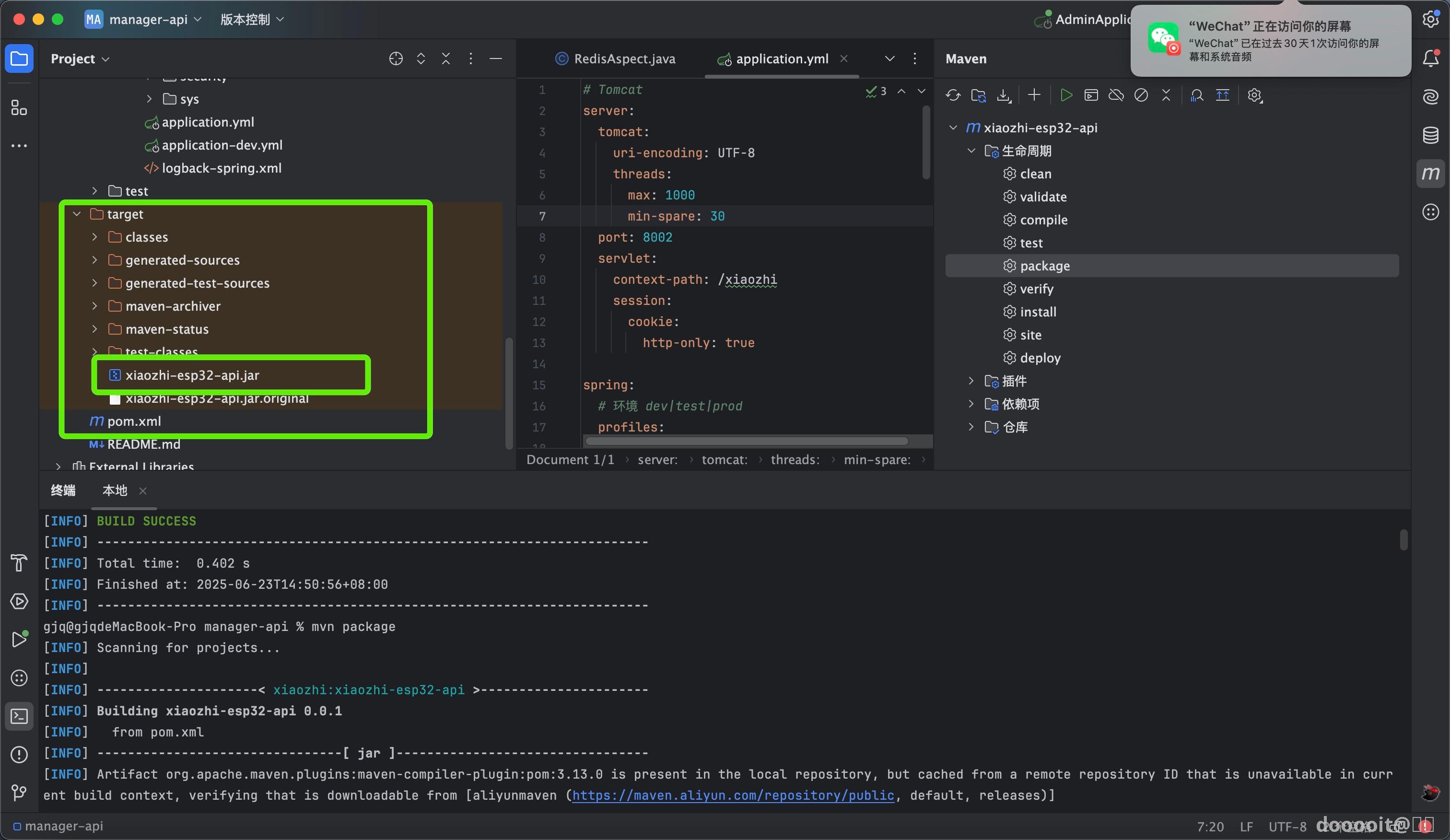Screen dimensions: 1450x840
Task: Select the 本地 terminal tab
Action: point(115,490)
